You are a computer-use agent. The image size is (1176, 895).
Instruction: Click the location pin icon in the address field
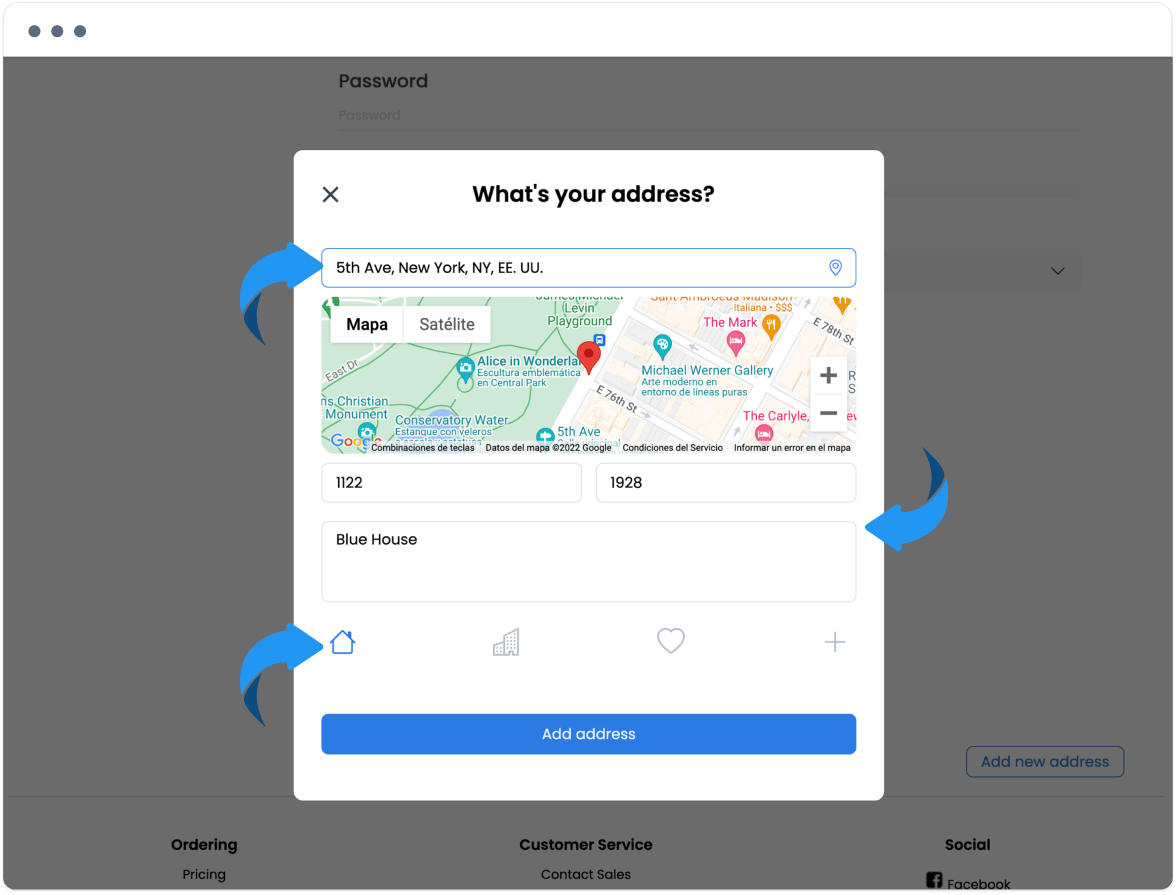pyautogui.click(x=835, y=268)
